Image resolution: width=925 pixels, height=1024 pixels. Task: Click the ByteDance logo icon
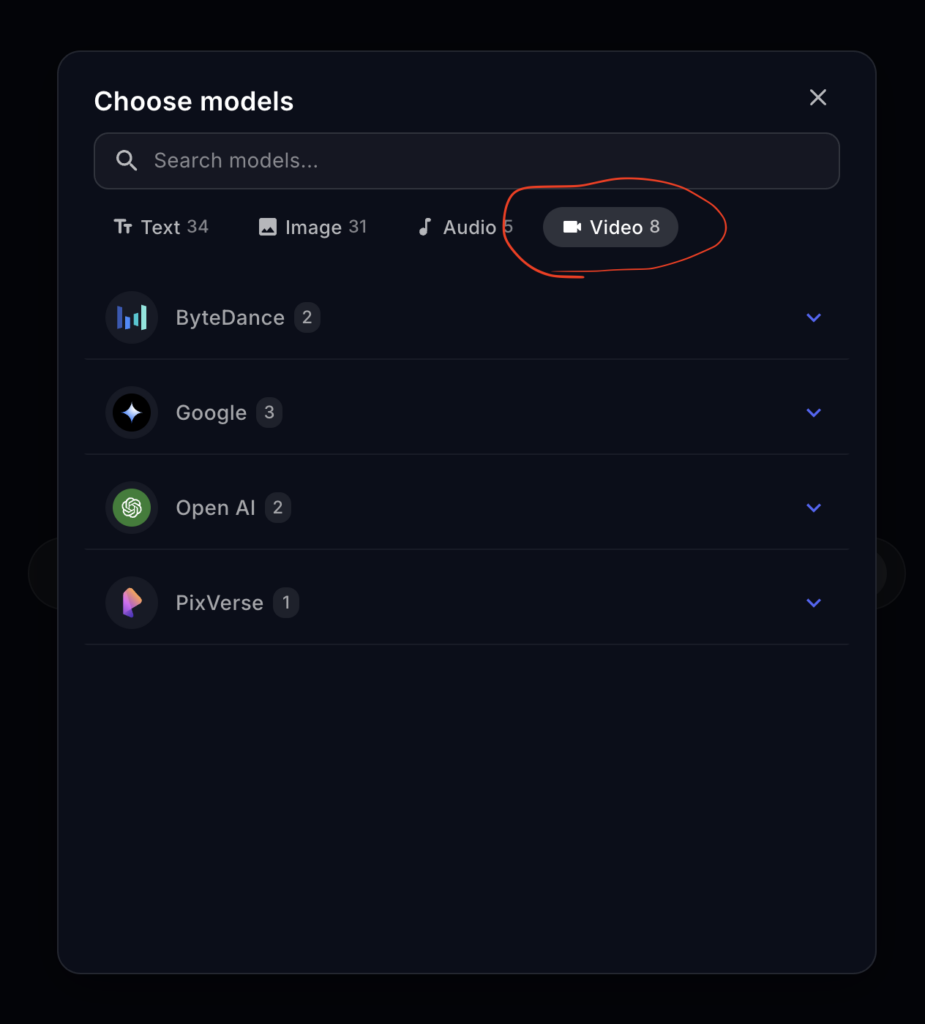(x=132, y=318)
